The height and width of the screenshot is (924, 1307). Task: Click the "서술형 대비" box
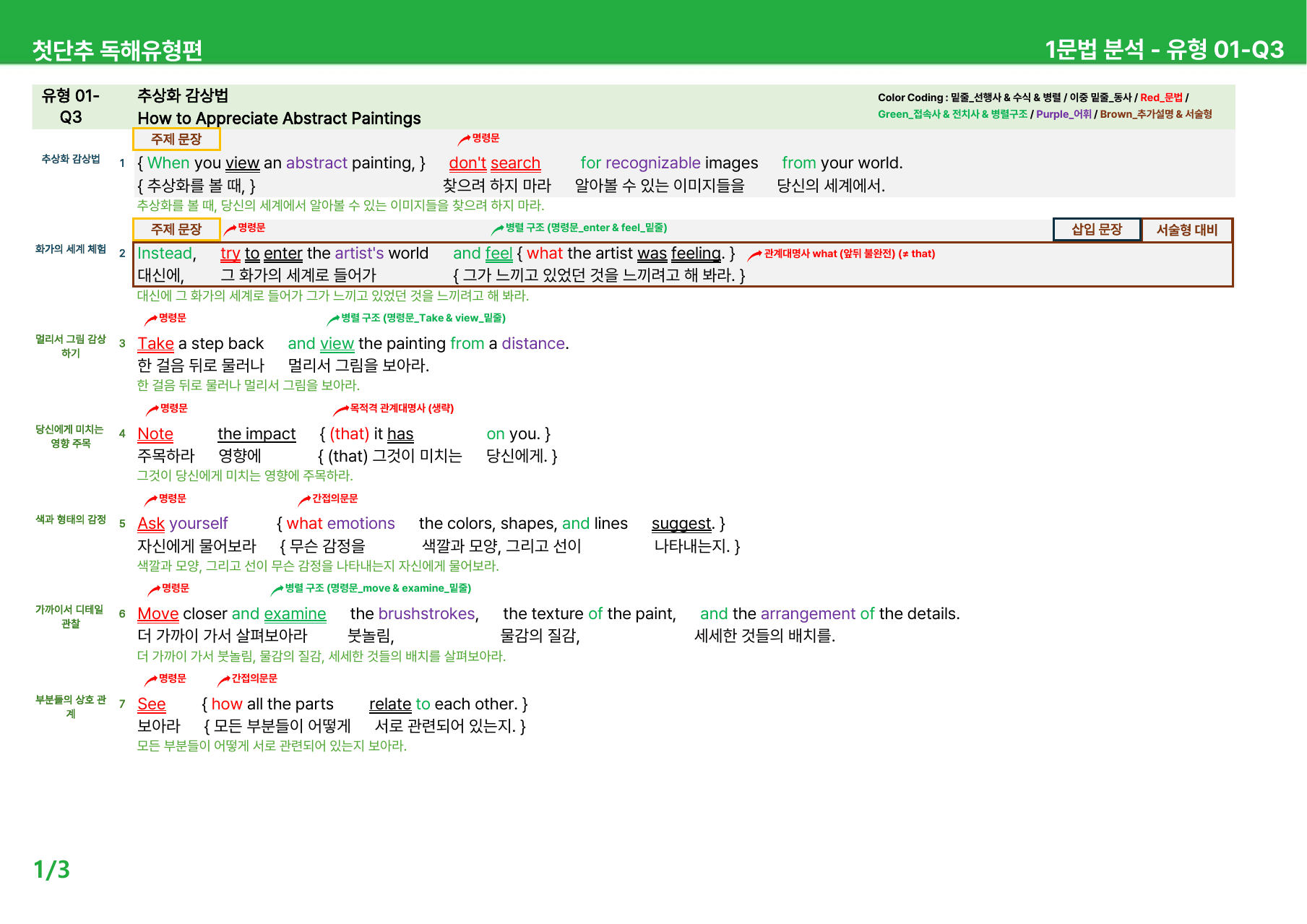[x=1187, y=230]
